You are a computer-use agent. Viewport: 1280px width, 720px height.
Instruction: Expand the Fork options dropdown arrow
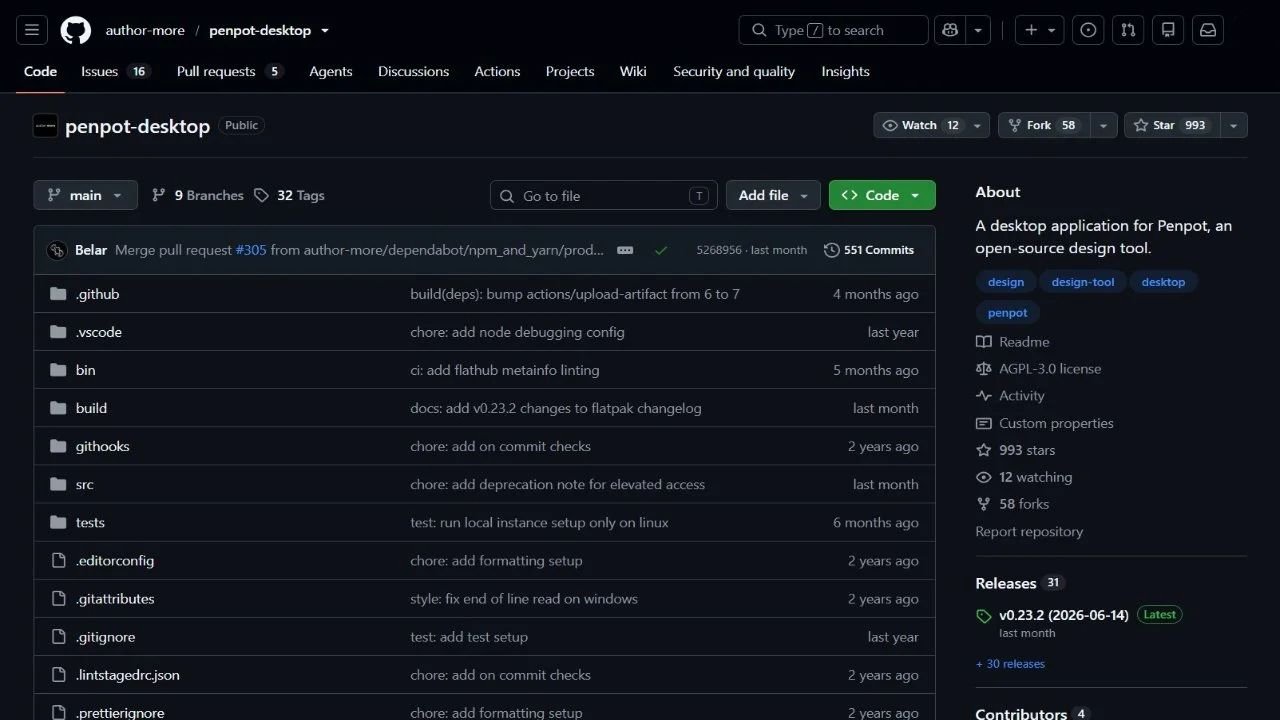(x=1103, y=125)
